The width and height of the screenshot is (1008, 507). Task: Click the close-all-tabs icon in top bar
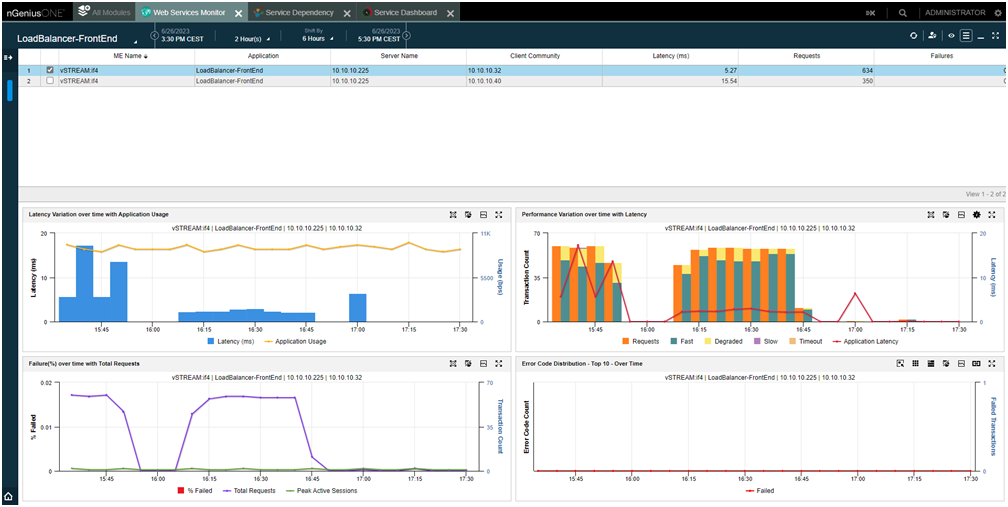click(871, 13)
